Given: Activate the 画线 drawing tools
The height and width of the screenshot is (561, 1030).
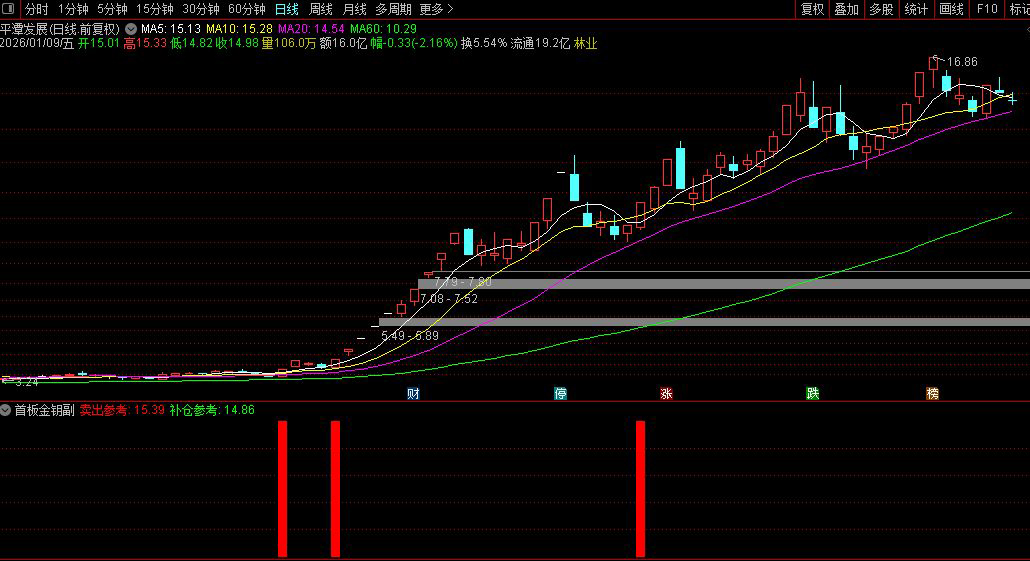Looking at the screenshot, I should [951, 9].
